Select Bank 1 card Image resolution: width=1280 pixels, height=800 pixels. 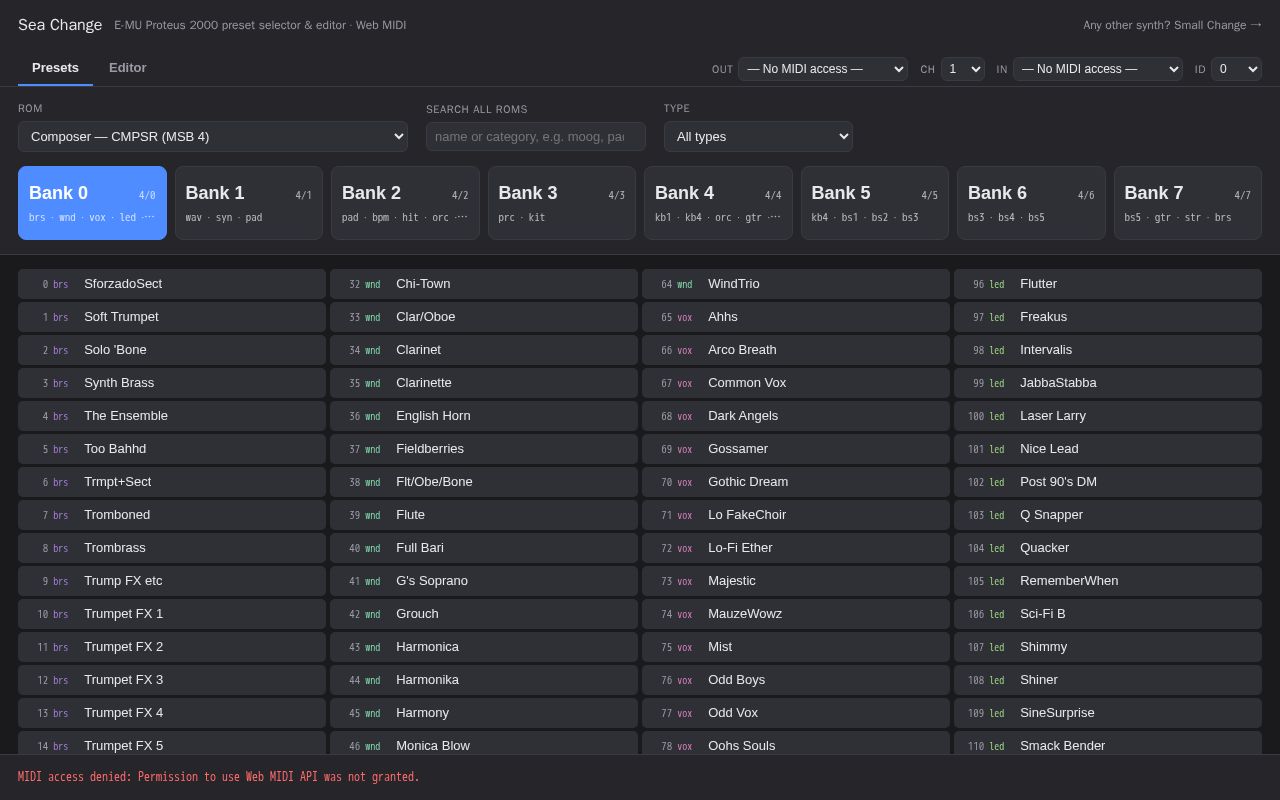coord(249,203)
